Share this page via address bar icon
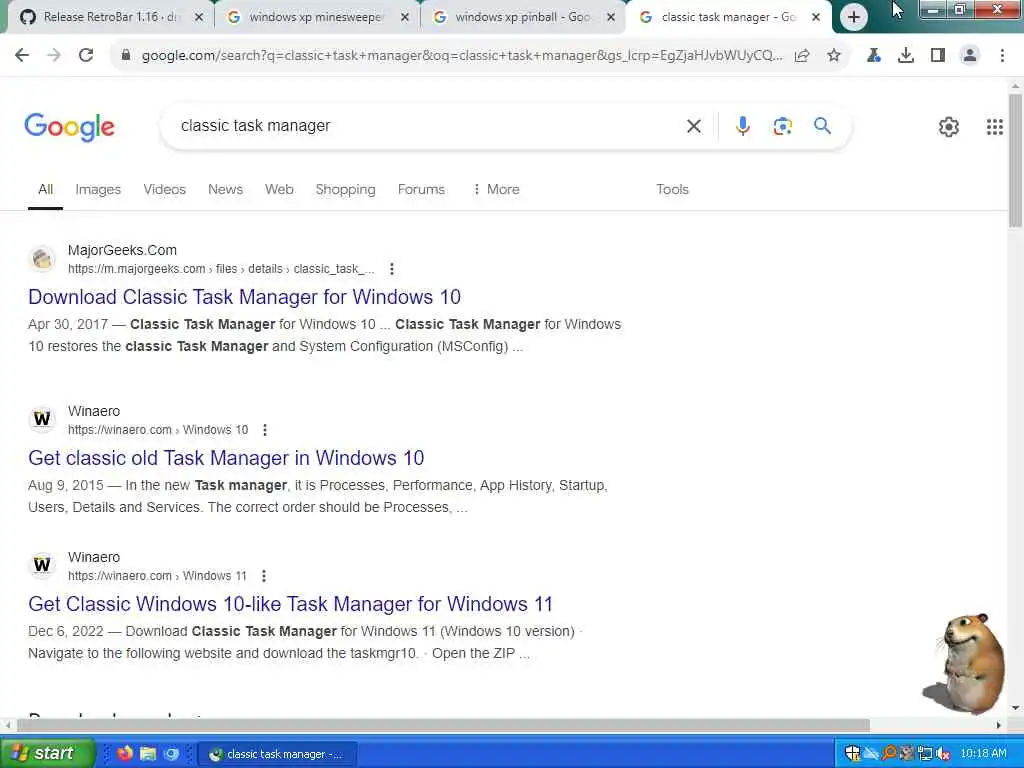This screenshot has width=1024, height=768. (802, 56)
